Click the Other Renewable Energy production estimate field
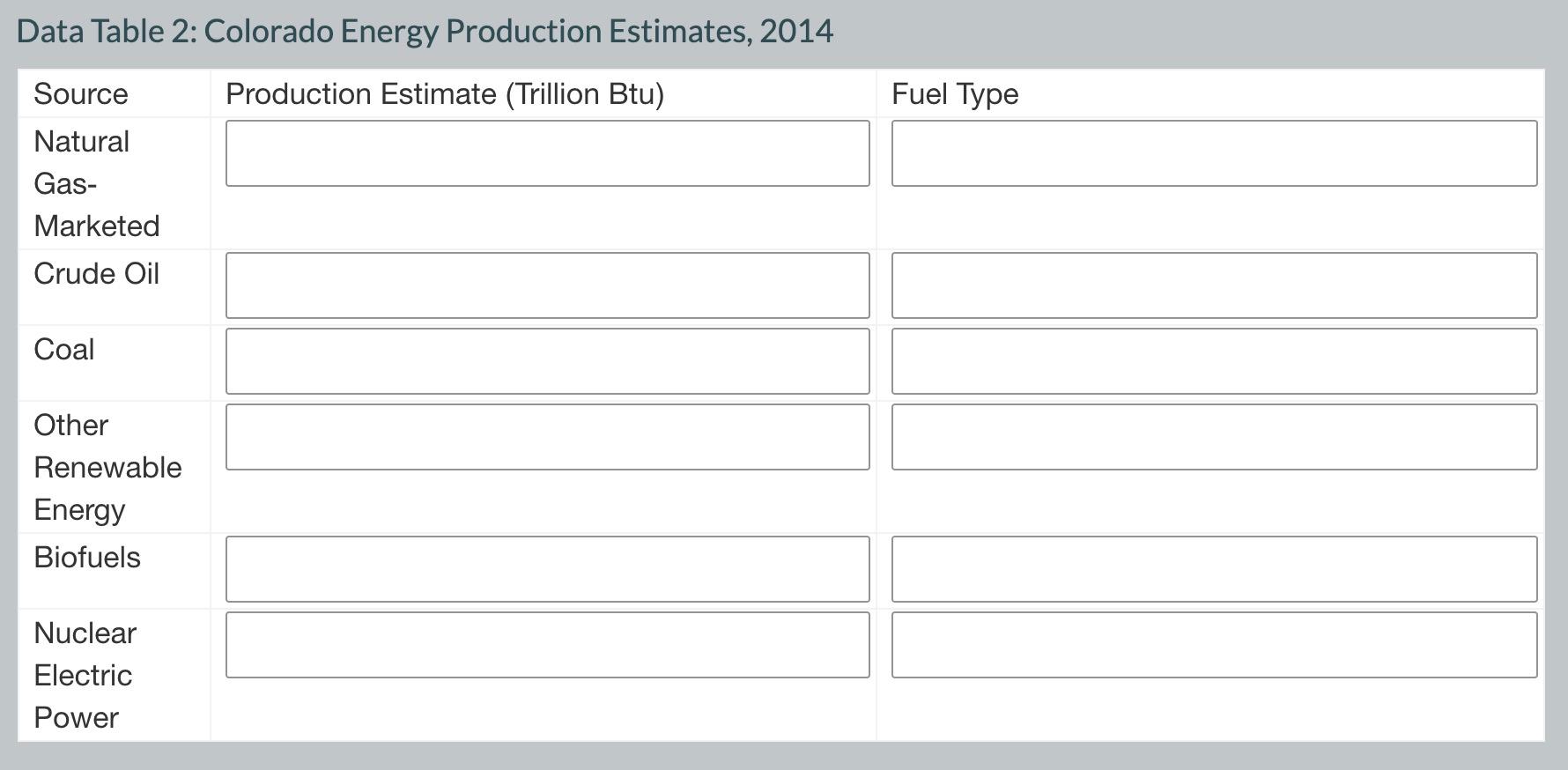Viewport: 1568px width, 770px height. point(546,436)
